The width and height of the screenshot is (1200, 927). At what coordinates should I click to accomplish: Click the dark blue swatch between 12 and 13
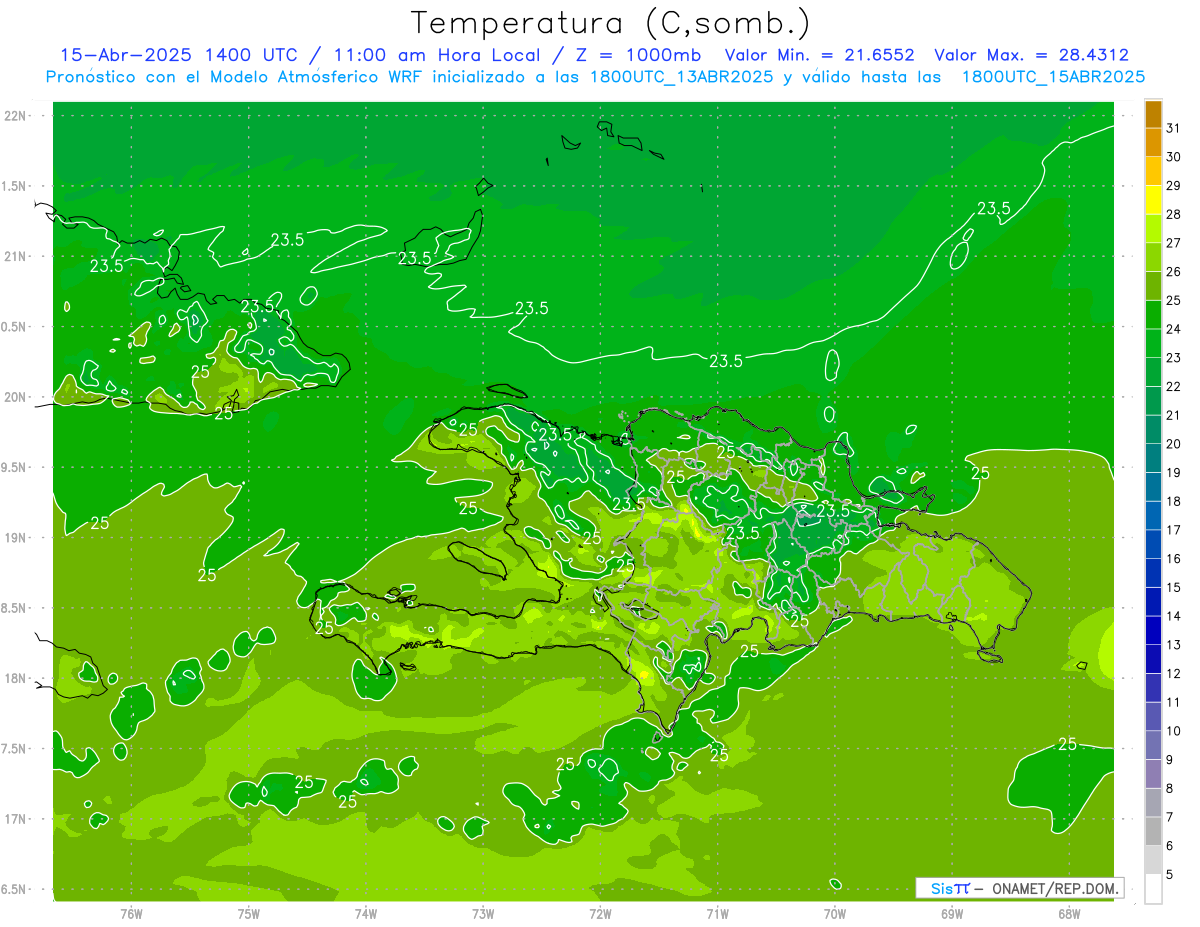[1153, 659]
